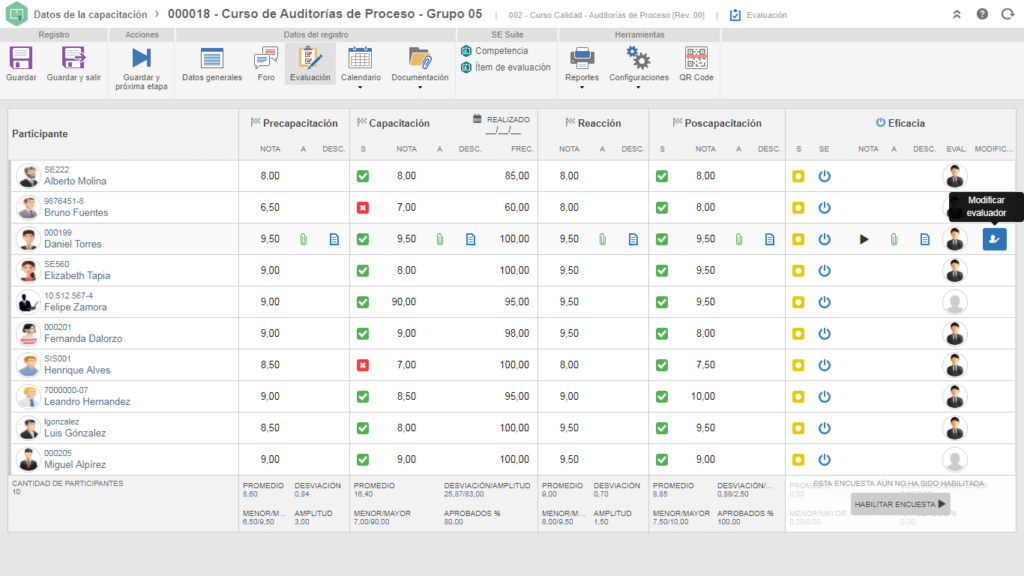Click Modificar evaluador button for Daniel Torres

point(994,239)
